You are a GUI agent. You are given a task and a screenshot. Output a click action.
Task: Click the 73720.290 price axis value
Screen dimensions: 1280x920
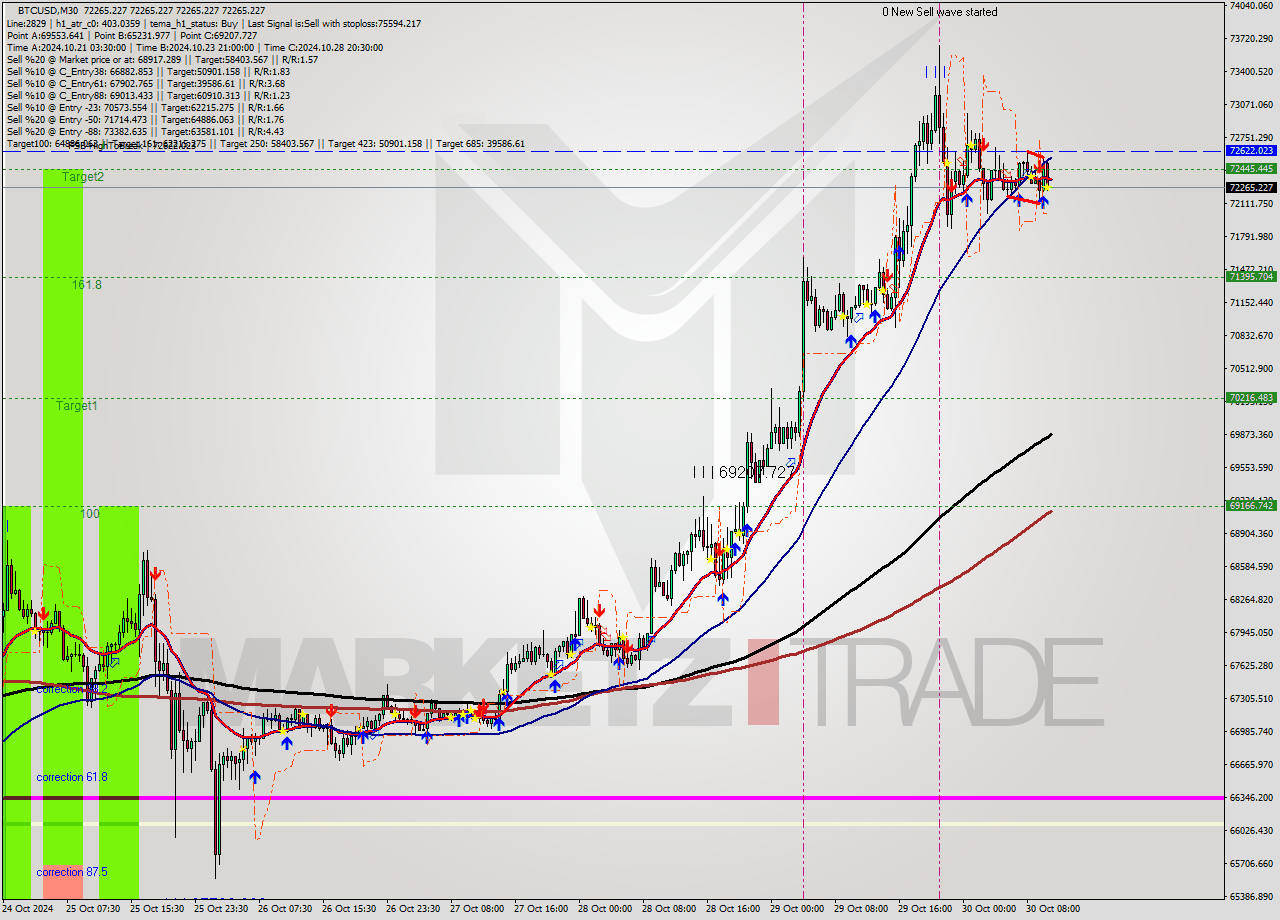(x=1251, y=39)
